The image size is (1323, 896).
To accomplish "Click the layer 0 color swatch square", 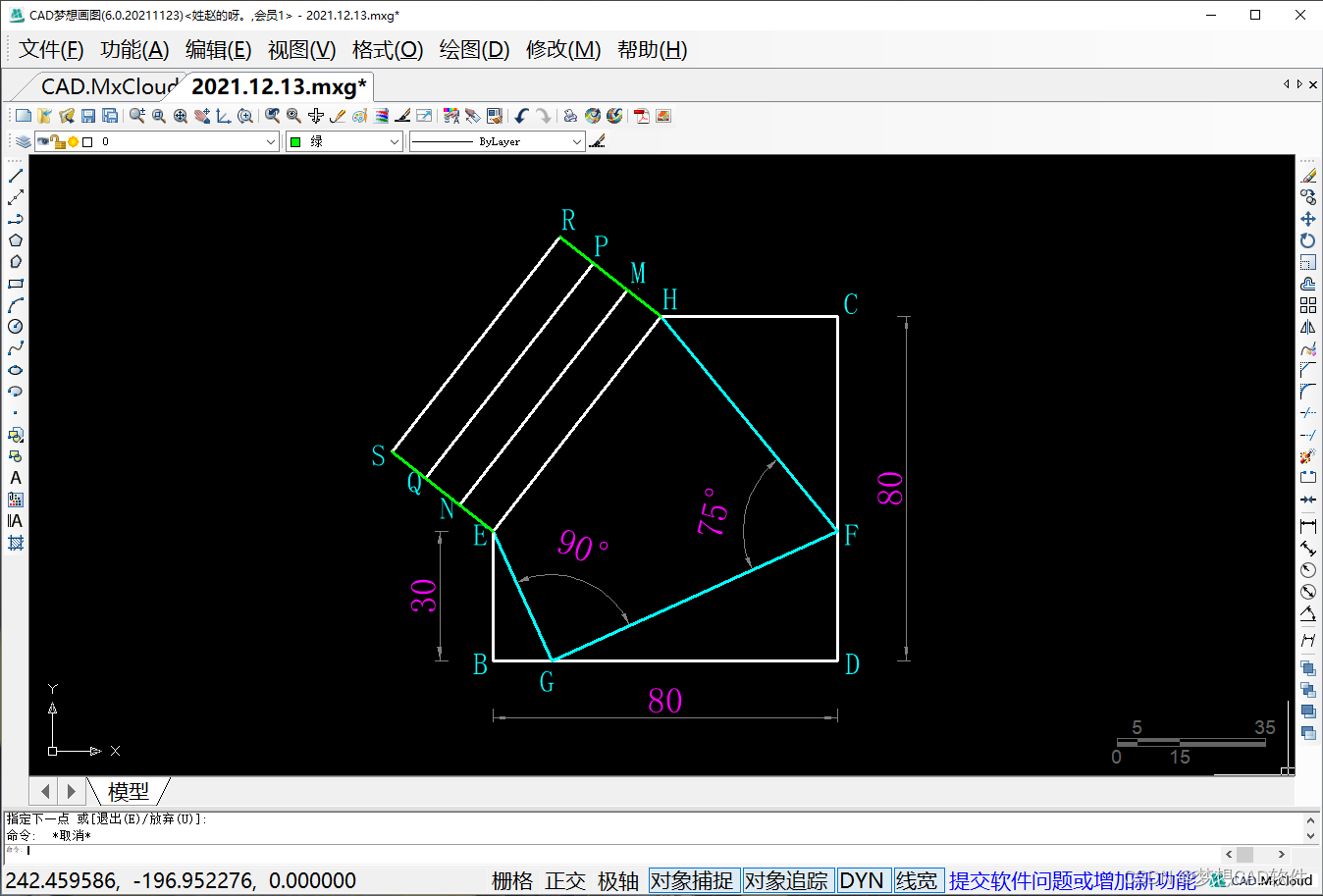I will tap(87, 142).
